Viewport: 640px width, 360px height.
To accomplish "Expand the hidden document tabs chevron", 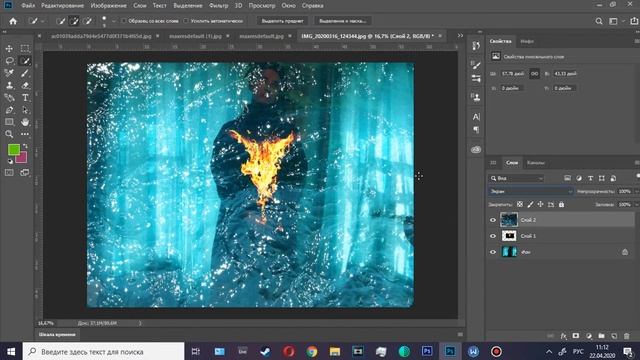I will [460, 36].
